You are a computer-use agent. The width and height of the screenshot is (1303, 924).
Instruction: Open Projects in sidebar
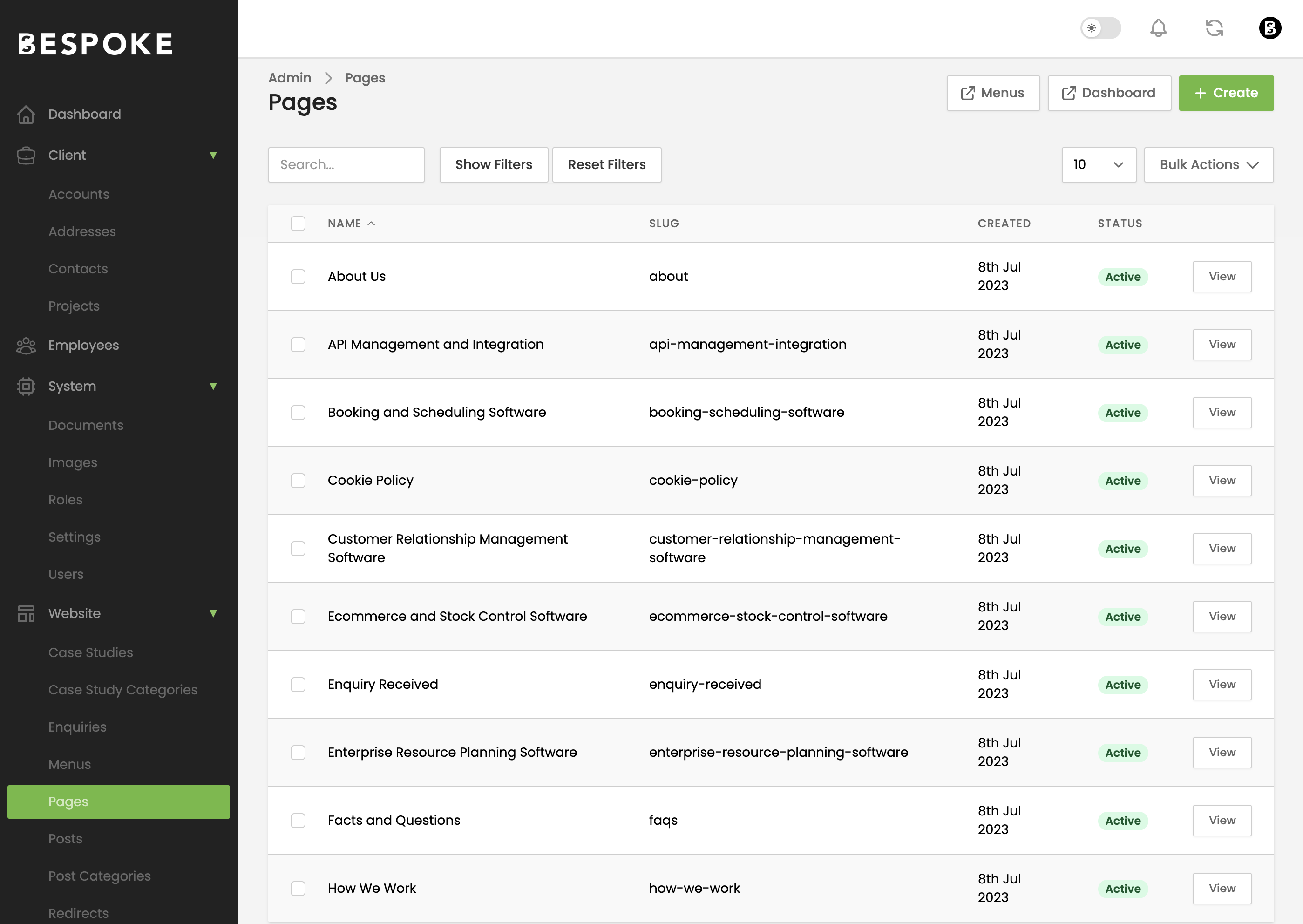74,306
